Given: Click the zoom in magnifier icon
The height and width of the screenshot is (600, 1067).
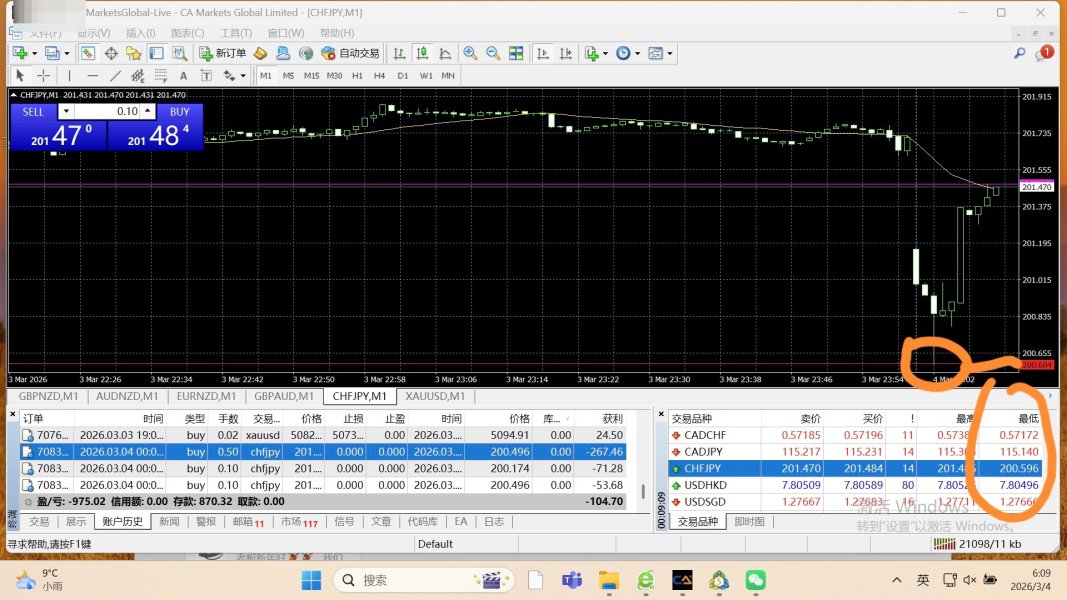Looking at the screenshot, I should [470, 53].
